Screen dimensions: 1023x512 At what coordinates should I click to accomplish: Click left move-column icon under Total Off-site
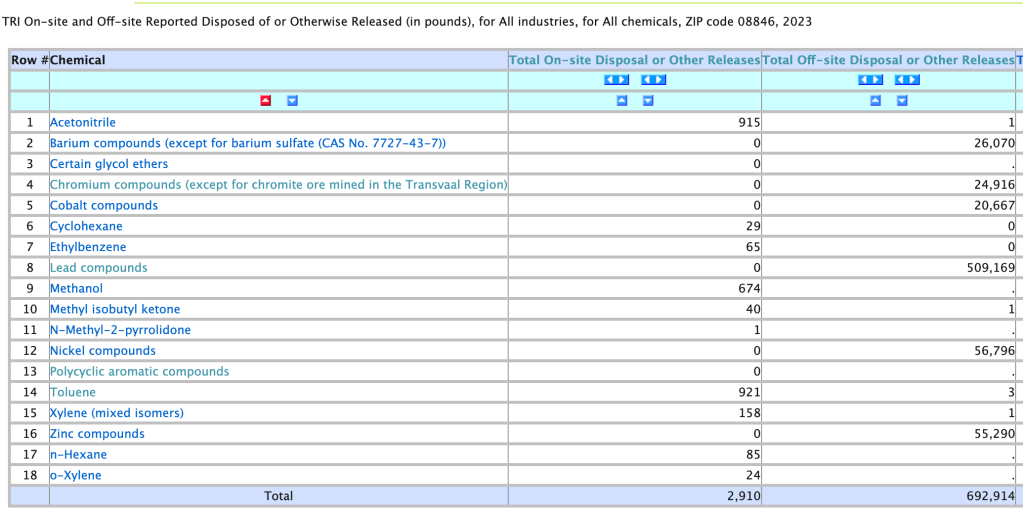pyautogui.click(x=870, y=80)
